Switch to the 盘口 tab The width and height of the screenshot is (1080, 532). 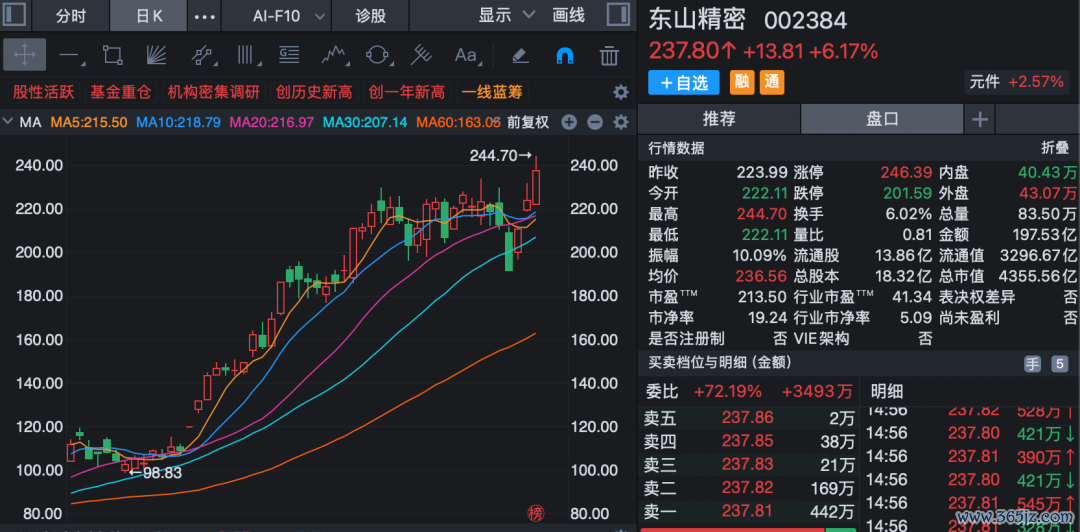coord(882,119)
